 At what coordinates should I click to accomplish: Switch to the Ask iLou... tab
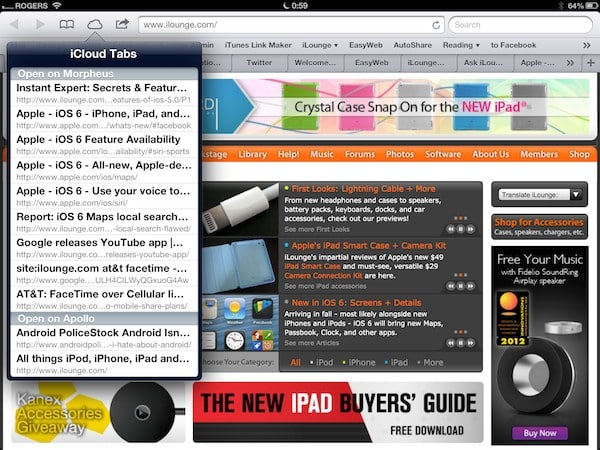click(483, 62)
